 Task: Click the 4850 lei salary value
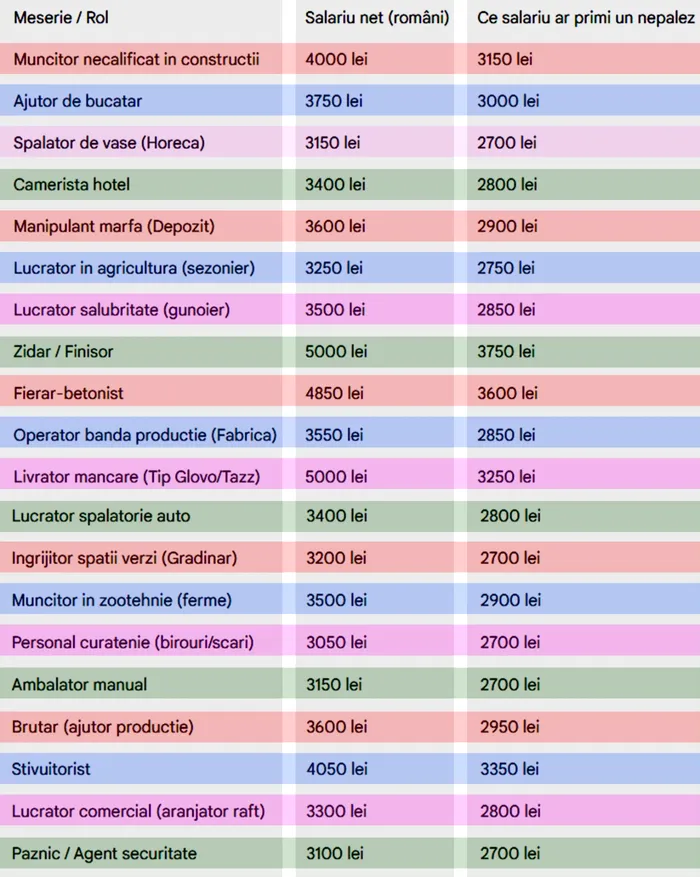336,393
